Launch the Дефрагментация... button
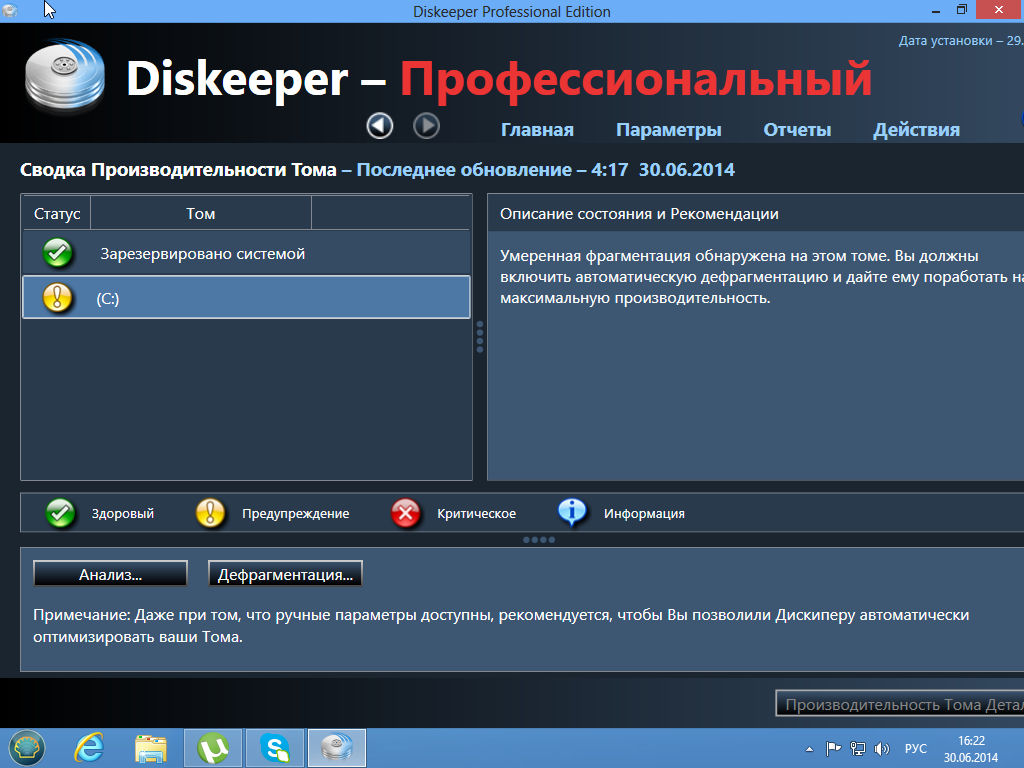 coord(285,574)
